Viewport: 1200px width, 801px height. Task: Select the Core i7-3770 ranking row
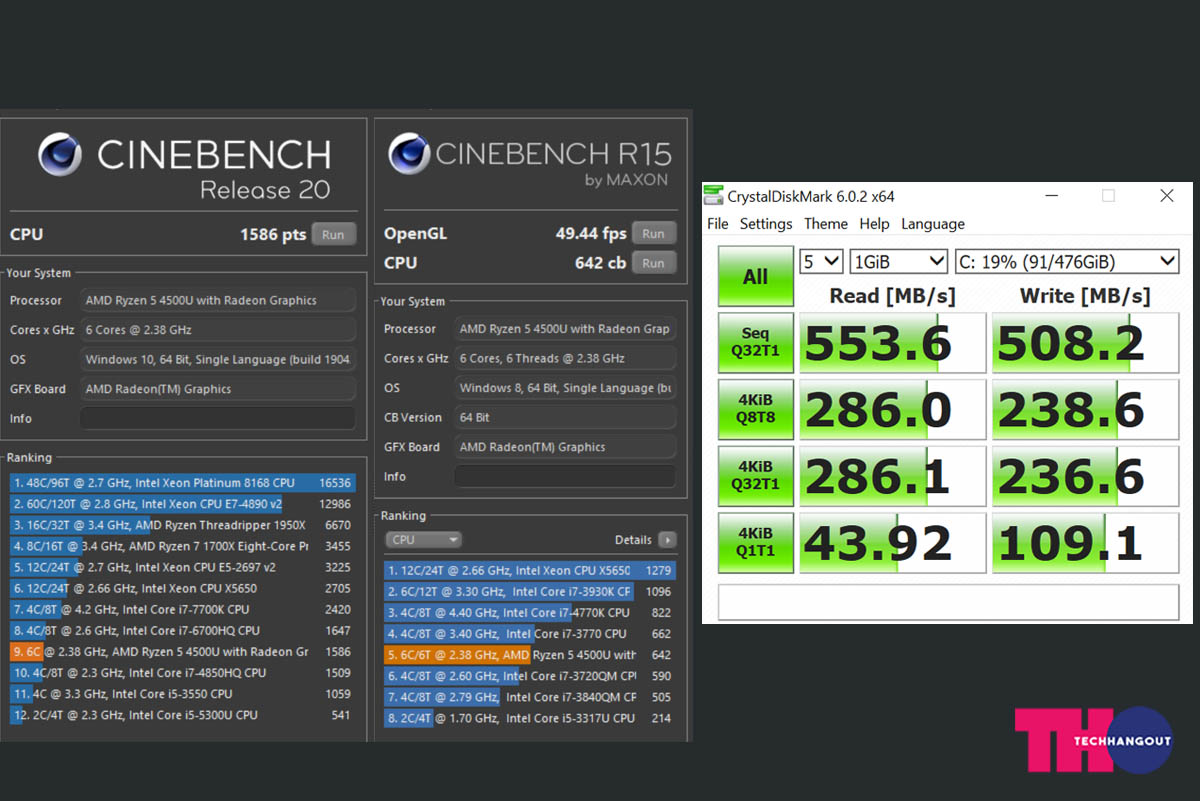click(x=530, y=633)
